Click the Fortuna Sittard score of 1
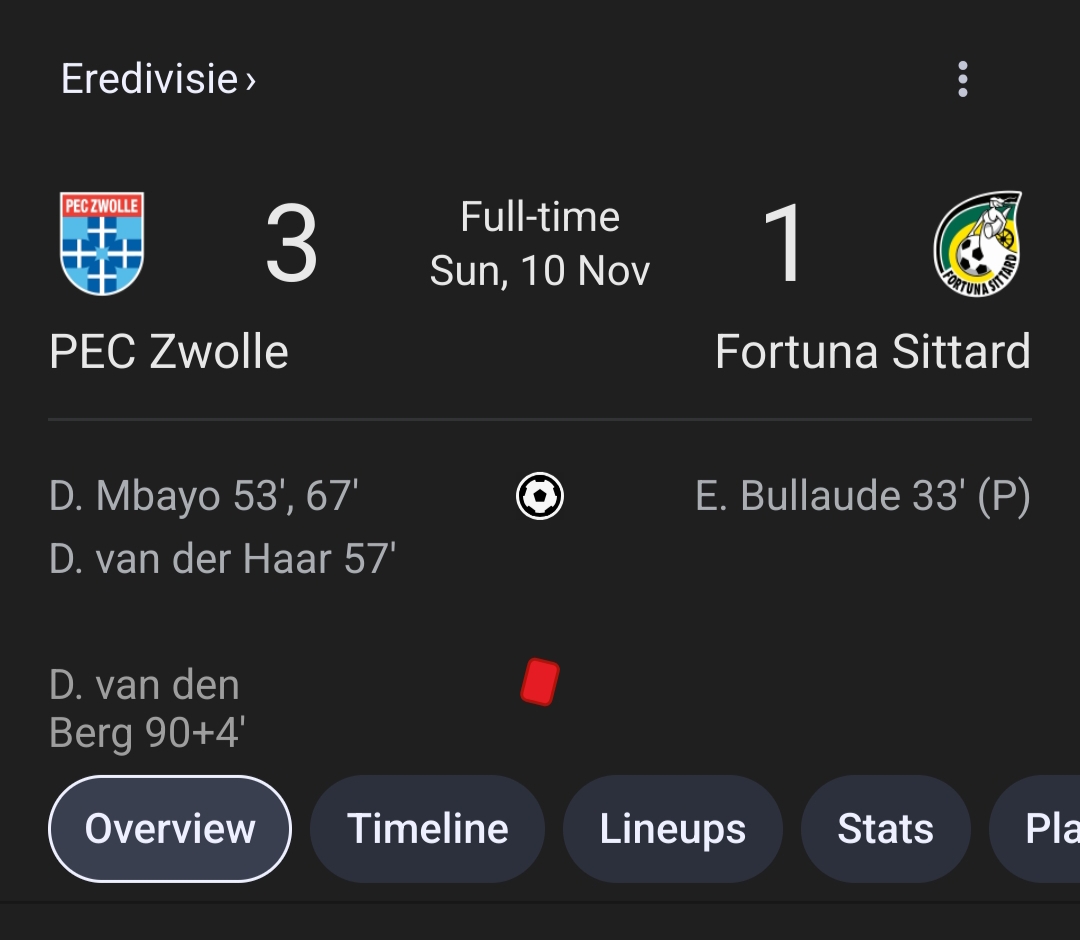The image size is (1080, 940). [x=785, y=243]
